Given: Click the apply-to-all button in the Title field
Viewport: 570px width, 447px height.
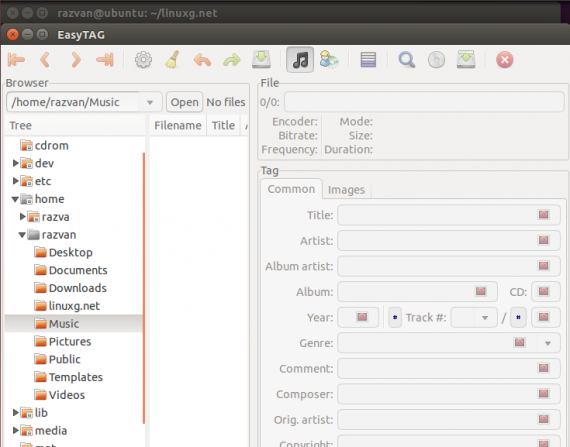Looking at the screenshot, I should click(x=543, y=214).
